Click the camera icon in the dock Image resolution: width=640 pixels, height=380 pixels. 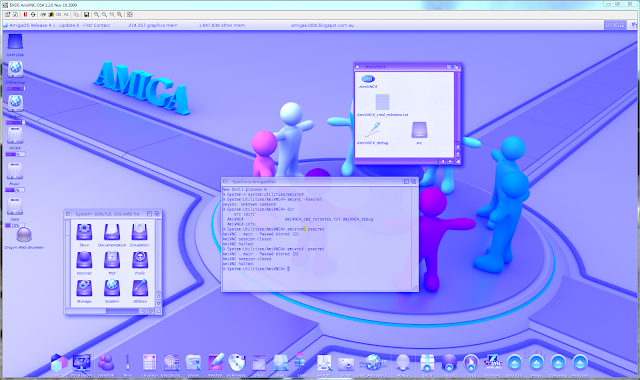tap(346, 364)
